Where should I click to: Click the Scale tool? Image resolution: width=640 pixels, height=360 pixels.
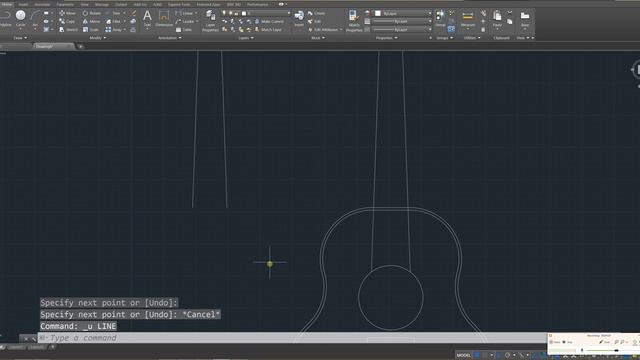pos(91,29)
